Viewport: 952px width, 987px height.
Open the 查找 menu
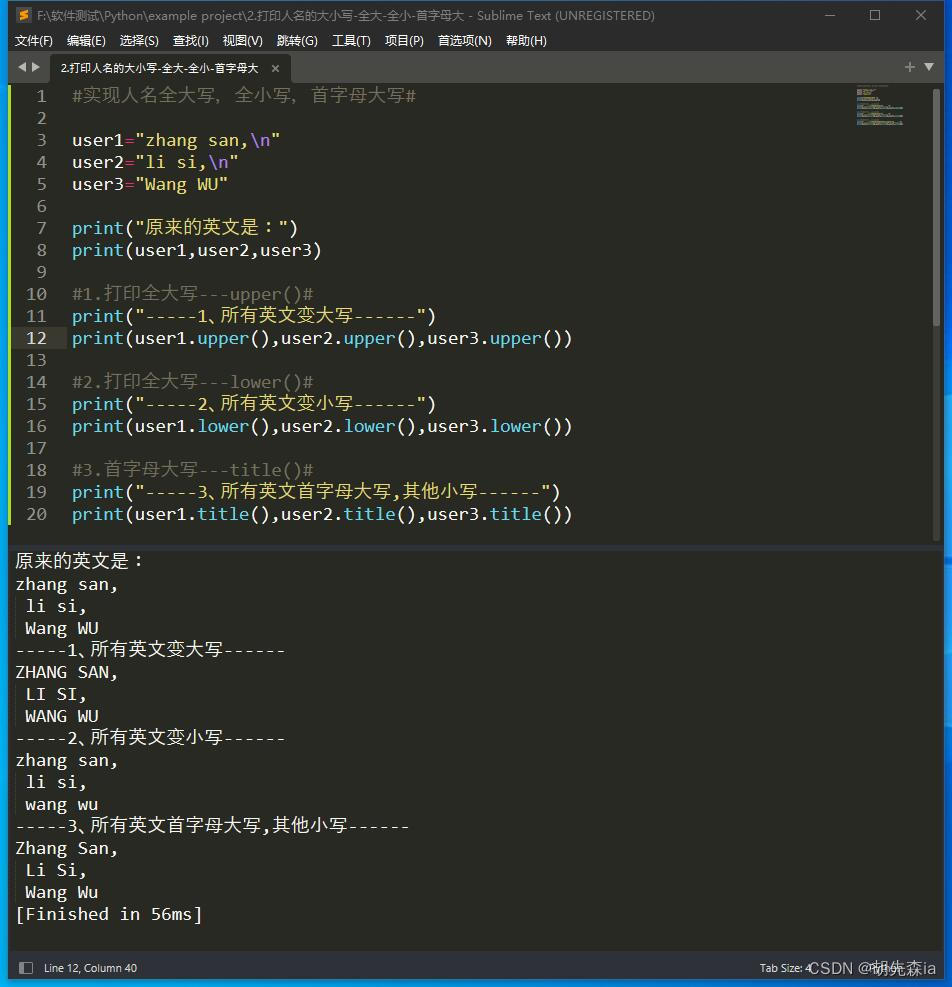tap(189, 40)
